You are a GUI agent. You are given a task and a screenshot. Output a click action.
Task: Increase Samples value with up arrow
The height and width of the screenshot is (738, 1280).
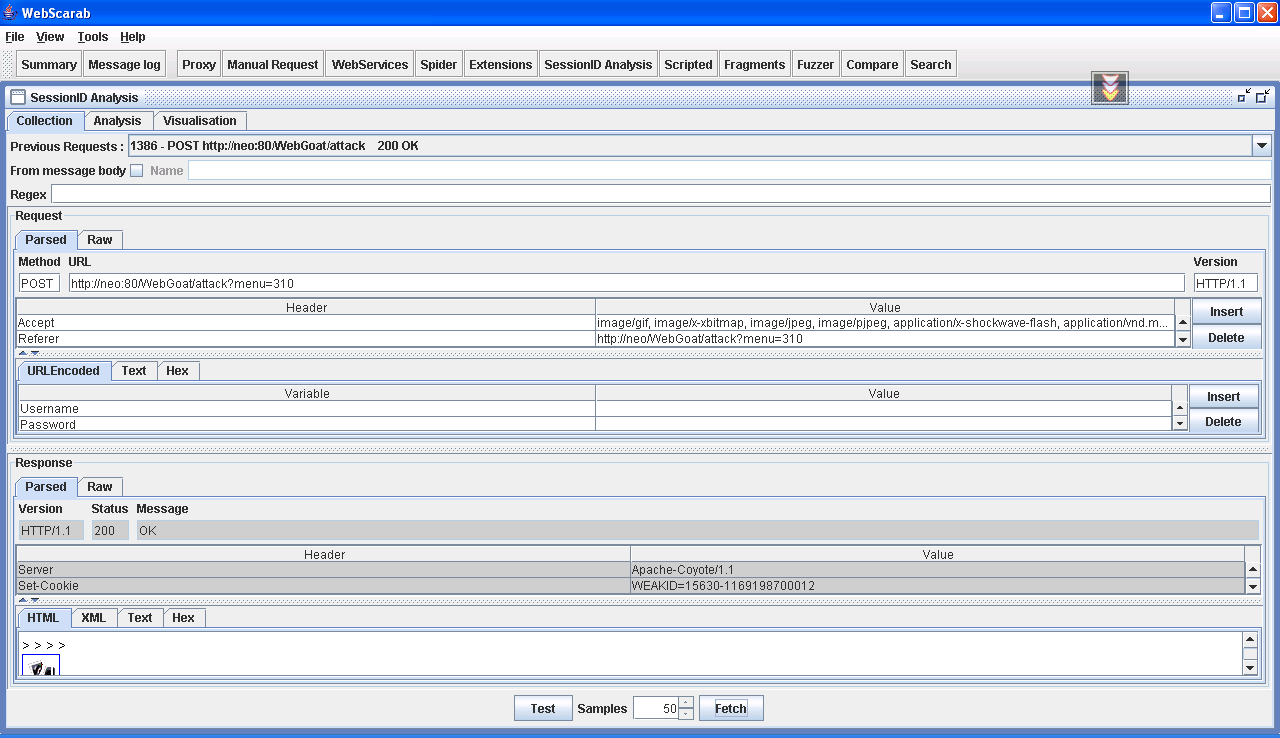click(685, 702)
